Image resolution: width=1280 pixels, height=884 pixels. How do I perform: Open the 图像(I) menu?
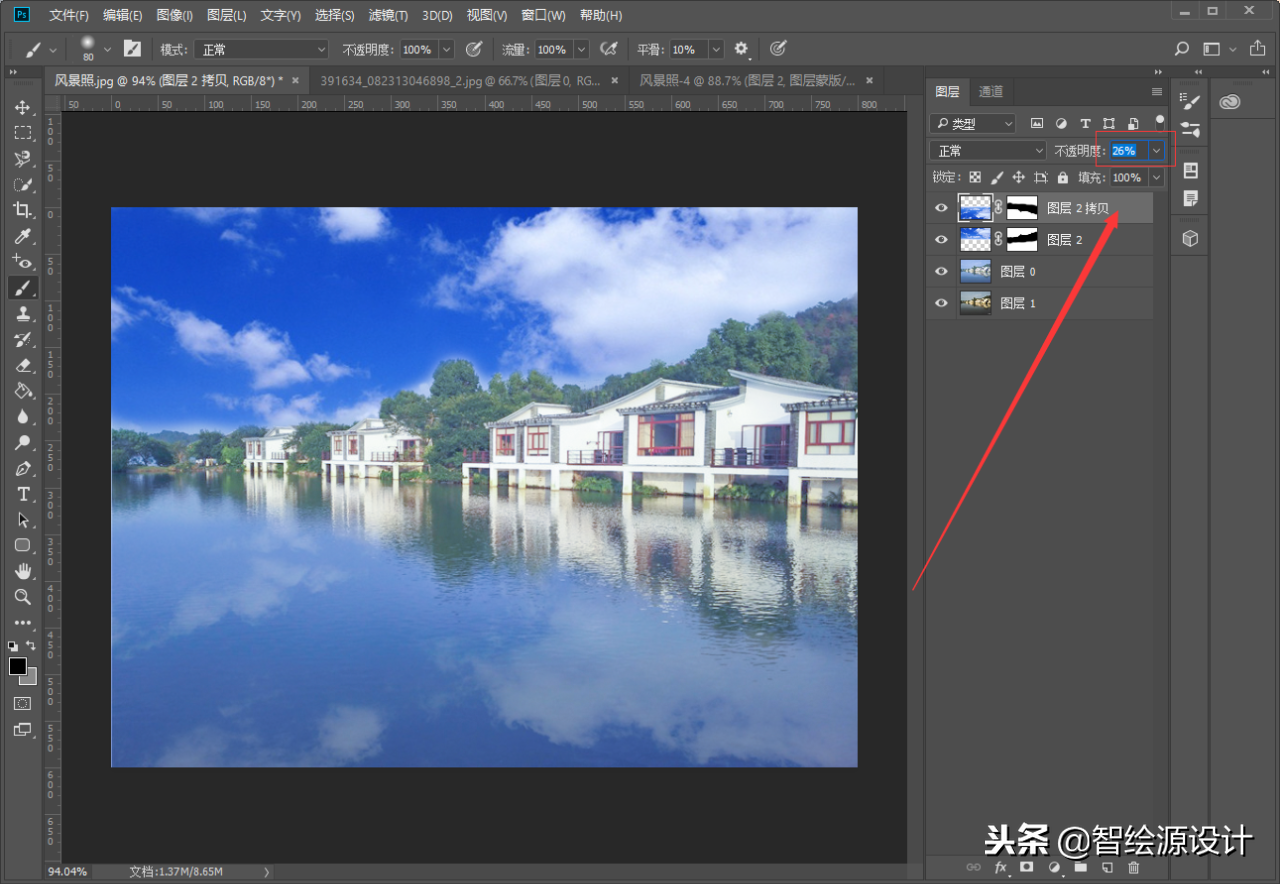click(175, 15)
